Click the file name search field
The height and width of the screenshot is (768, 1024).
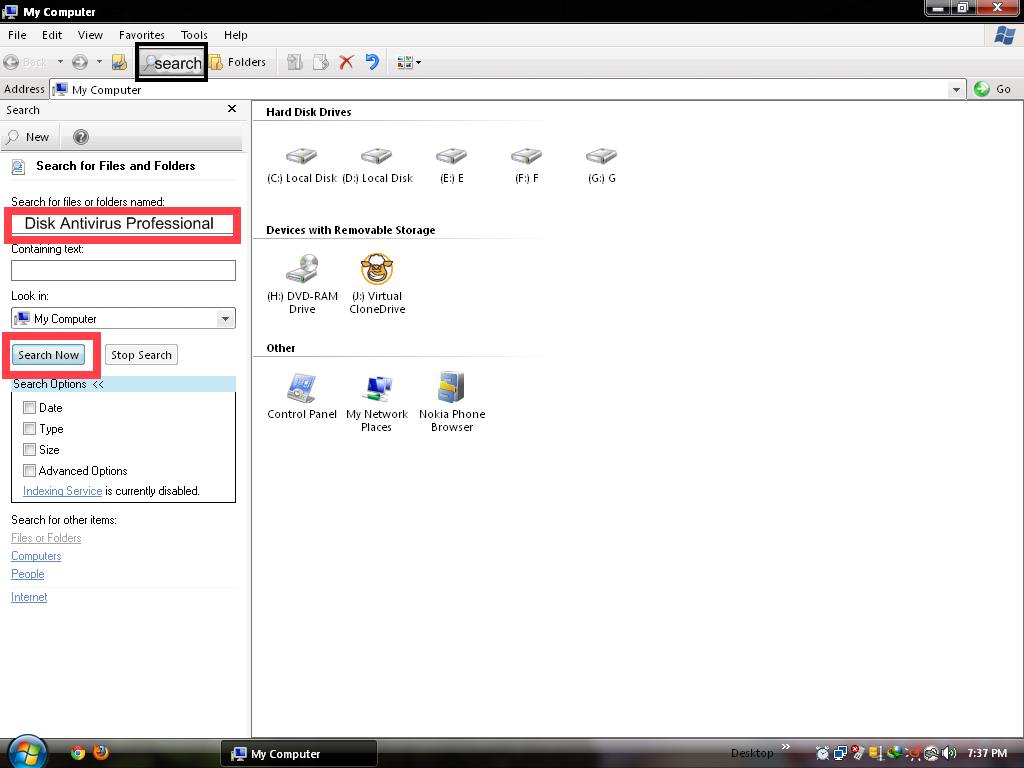click(122, 224)
